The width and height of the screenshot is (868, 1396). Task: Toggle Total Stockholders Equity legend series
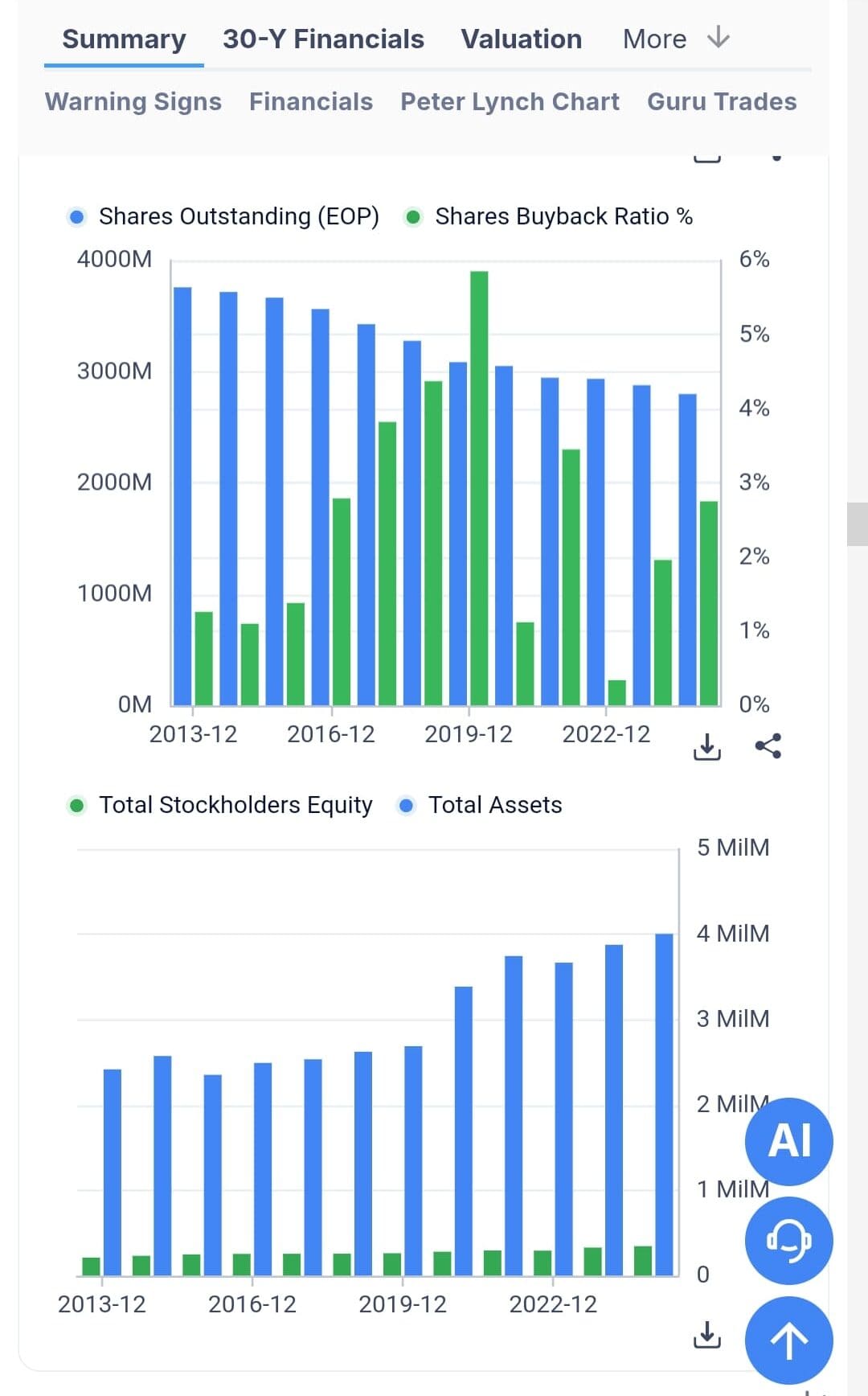pyautogui.click(x=220, y=805)
